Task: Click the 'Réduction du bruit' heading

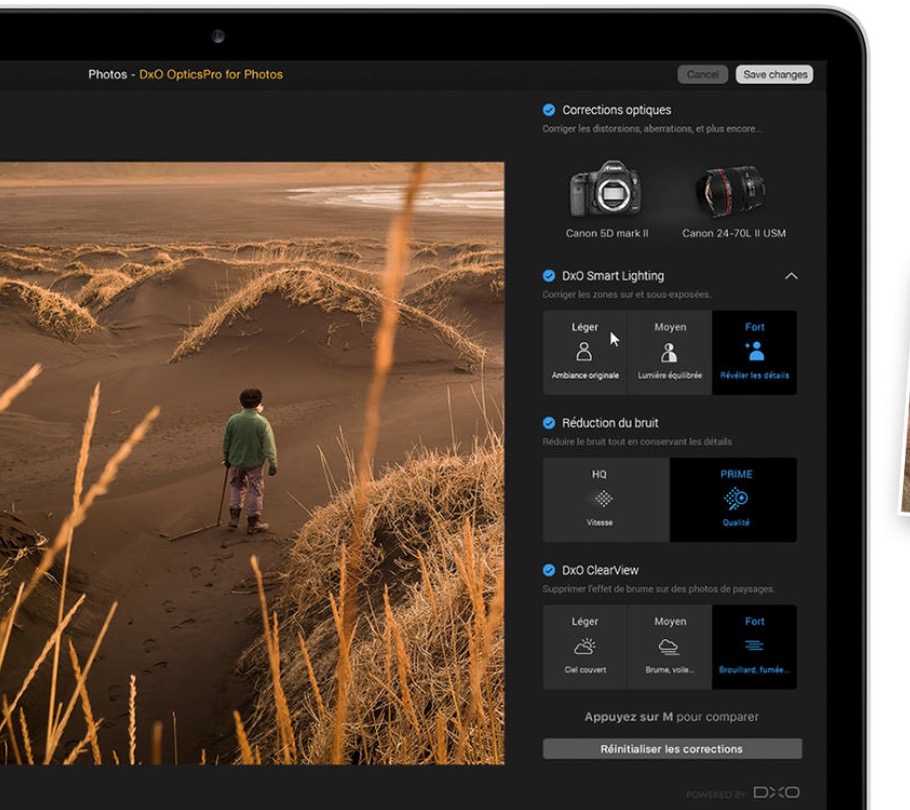Action: click(610, 423)
